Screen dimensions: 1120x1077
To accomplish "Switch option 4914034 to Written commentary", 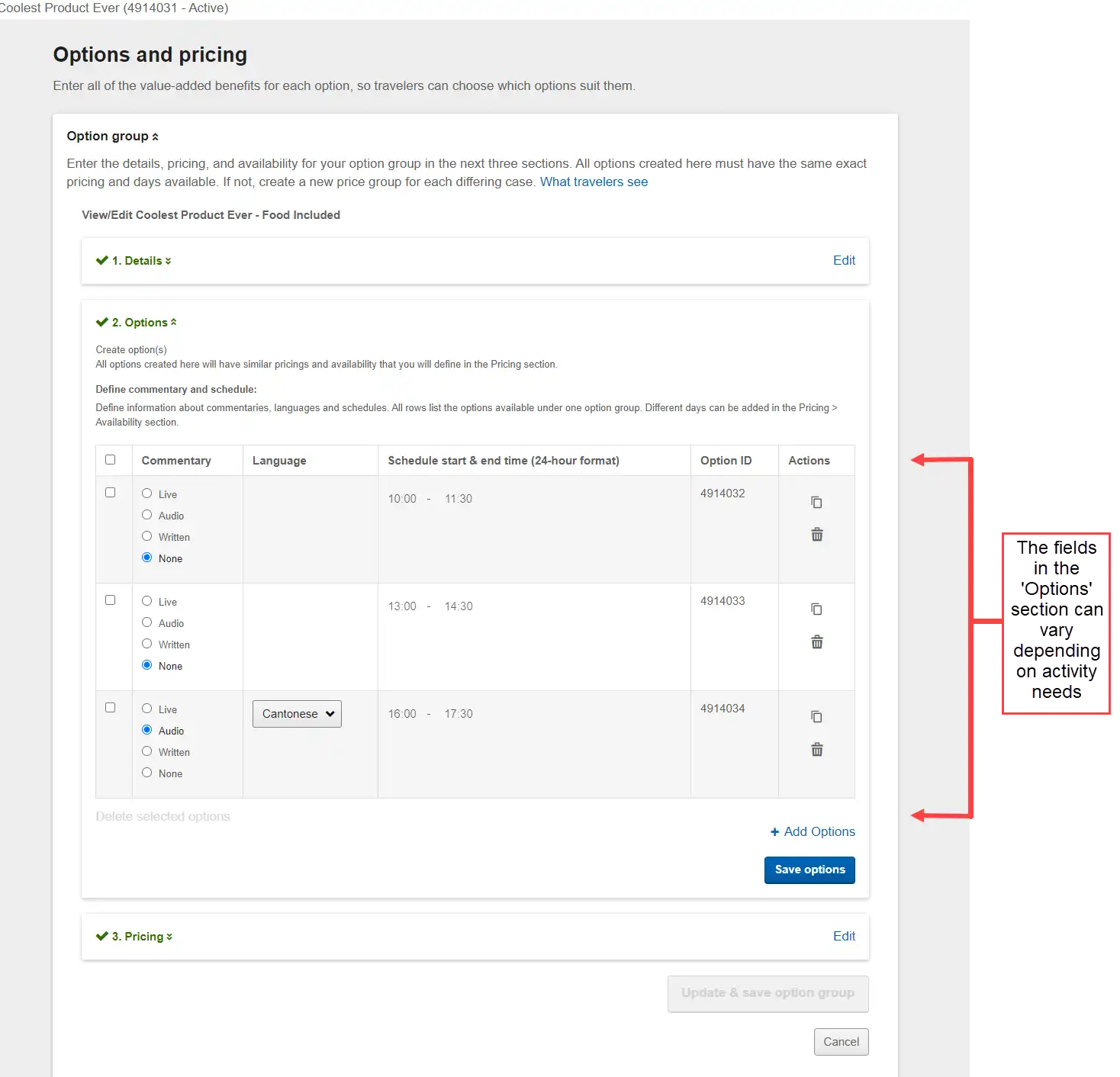I will click(146, 751).
